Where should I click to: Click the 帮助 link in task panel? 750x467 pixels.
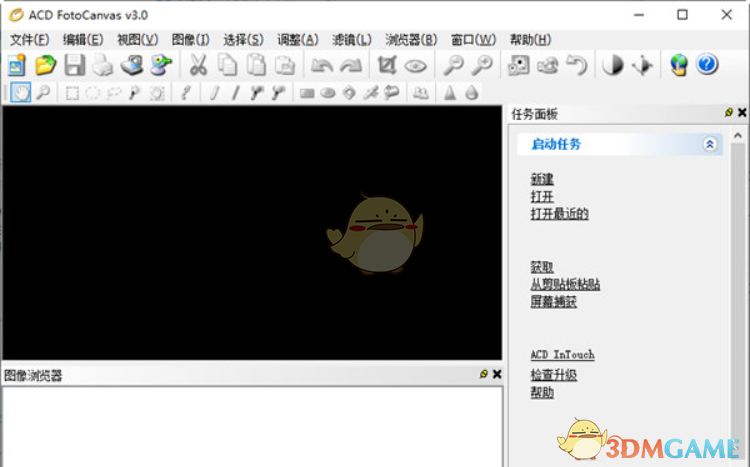pos(542,392)
